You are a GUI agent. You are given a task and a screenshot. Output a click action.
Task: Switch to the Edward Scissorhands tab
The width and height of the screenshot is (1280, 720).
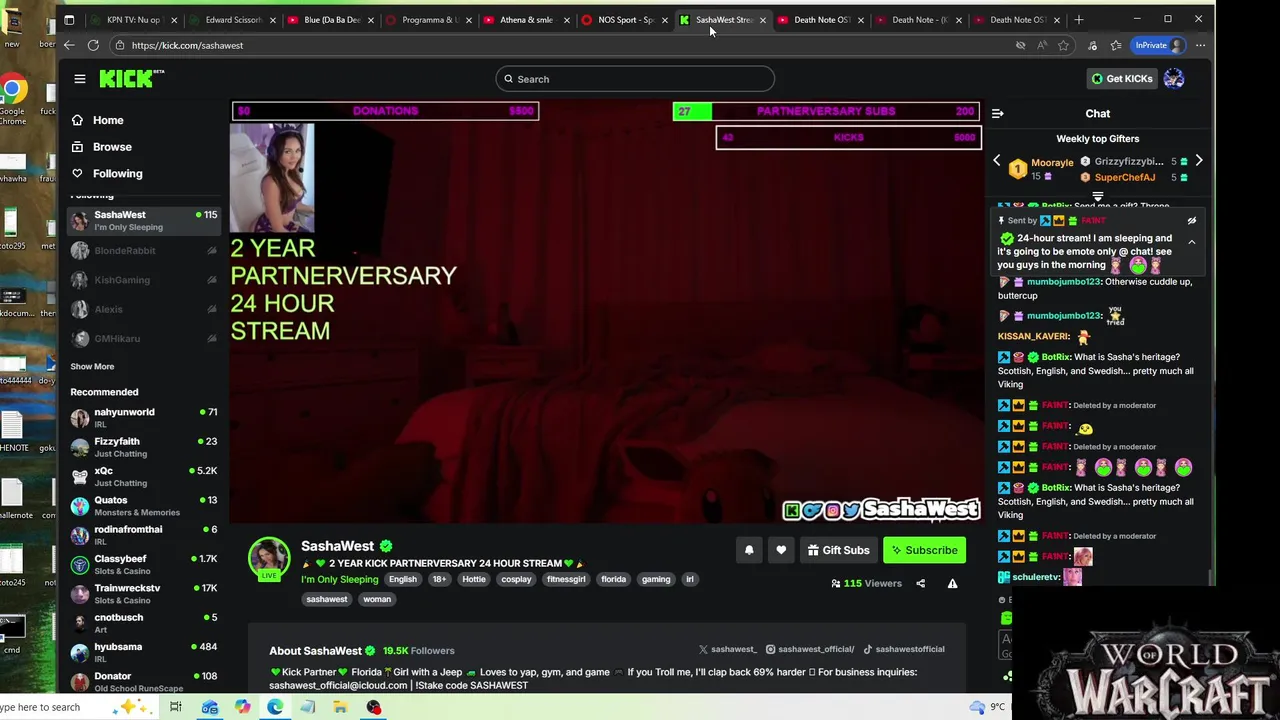[231, 20]
